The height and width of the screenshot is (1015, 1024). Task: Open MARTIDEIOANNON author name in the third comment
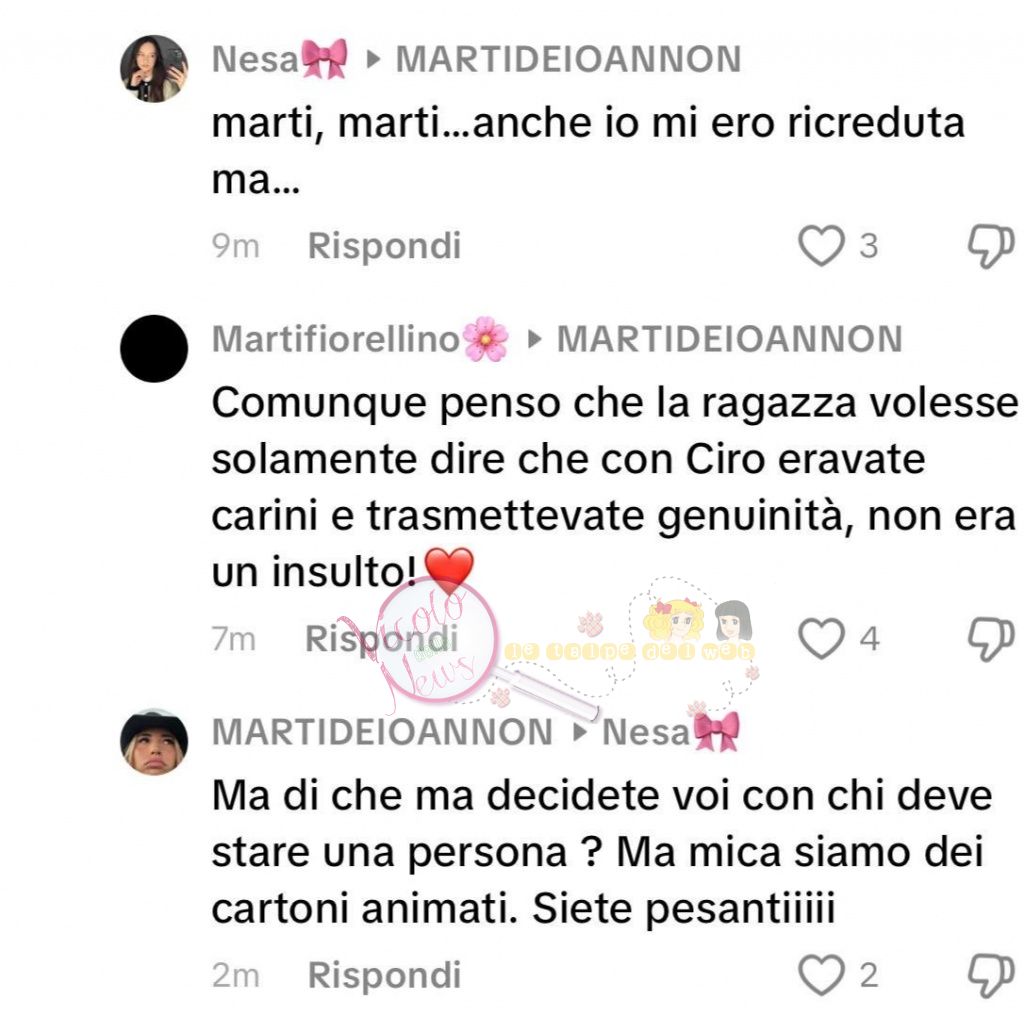(381, 732)
